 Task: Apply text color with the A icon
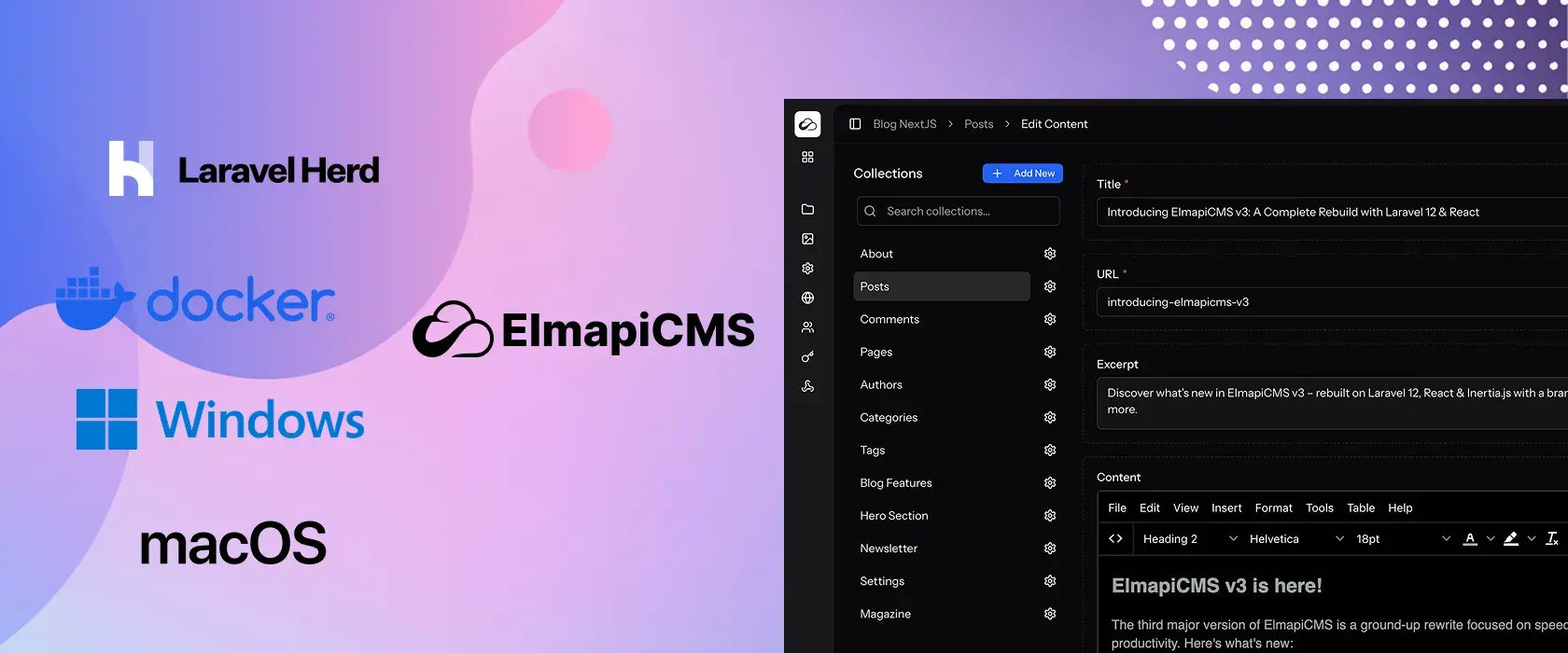pos(1470,538)
